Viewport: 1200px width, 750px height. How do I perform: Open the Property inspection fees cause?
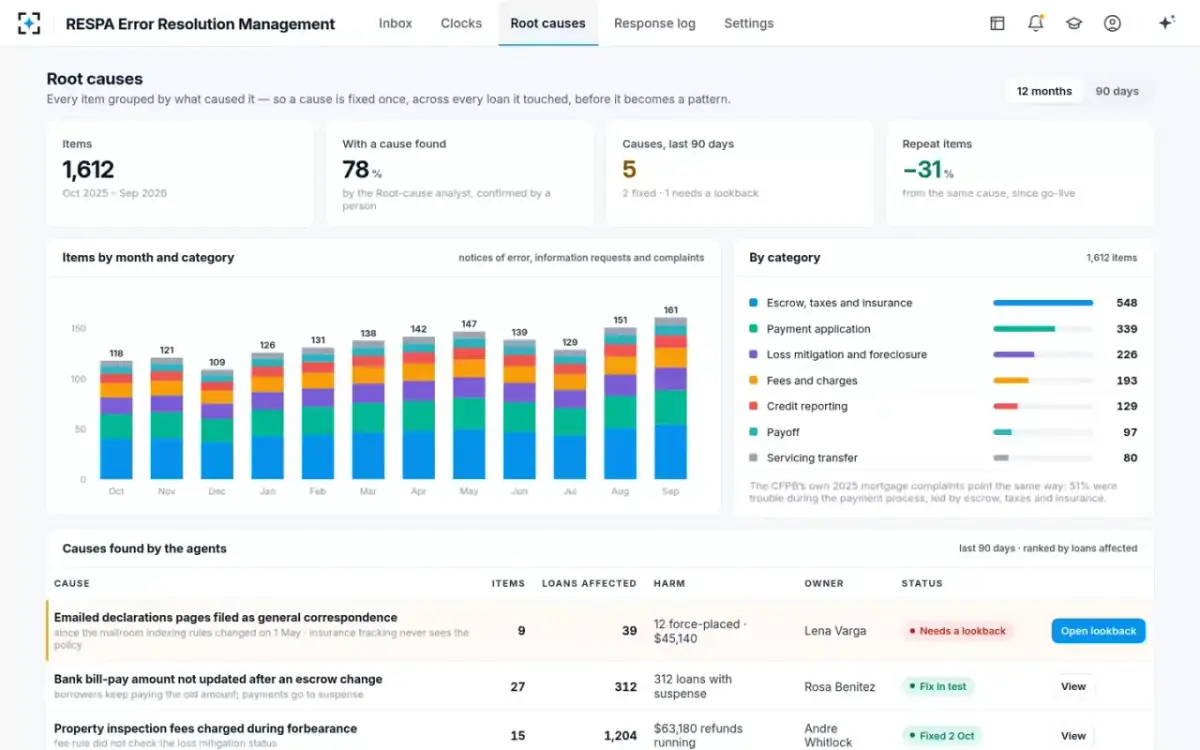[x=205, y=729]
